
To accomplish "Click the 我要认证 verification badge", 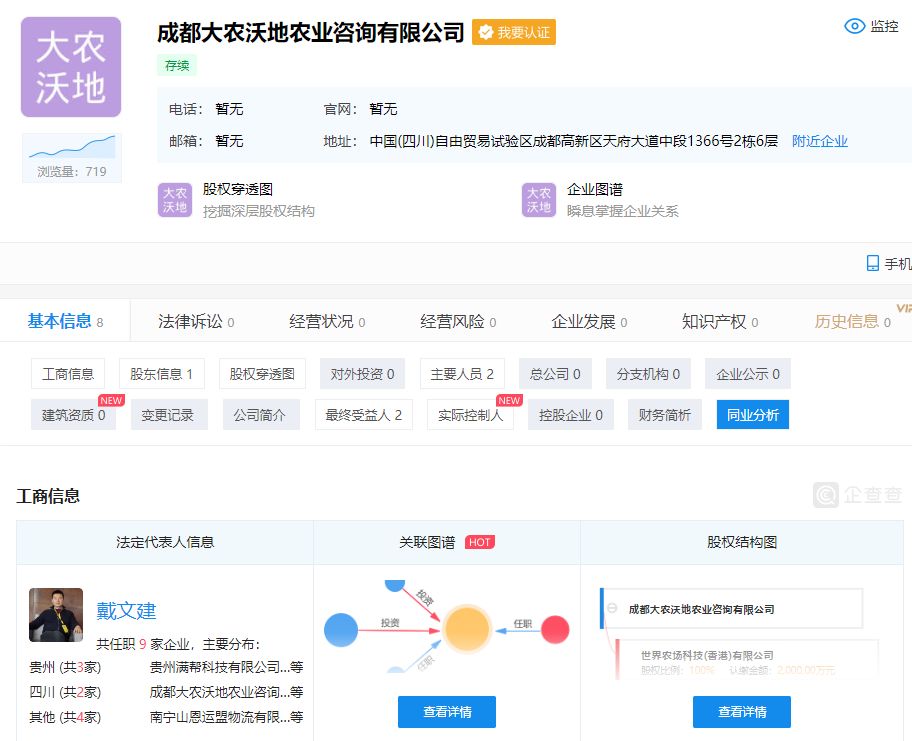I will [514, 32].
